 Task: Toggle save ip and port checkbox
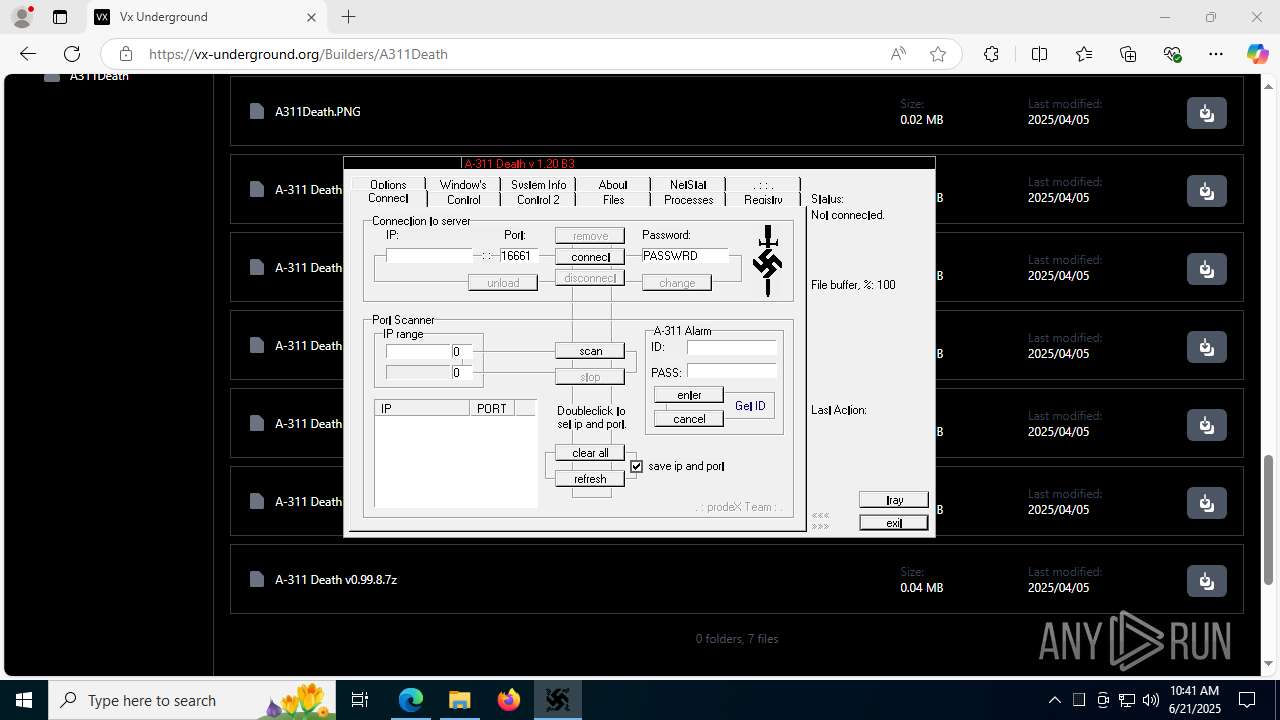(636, 466)
